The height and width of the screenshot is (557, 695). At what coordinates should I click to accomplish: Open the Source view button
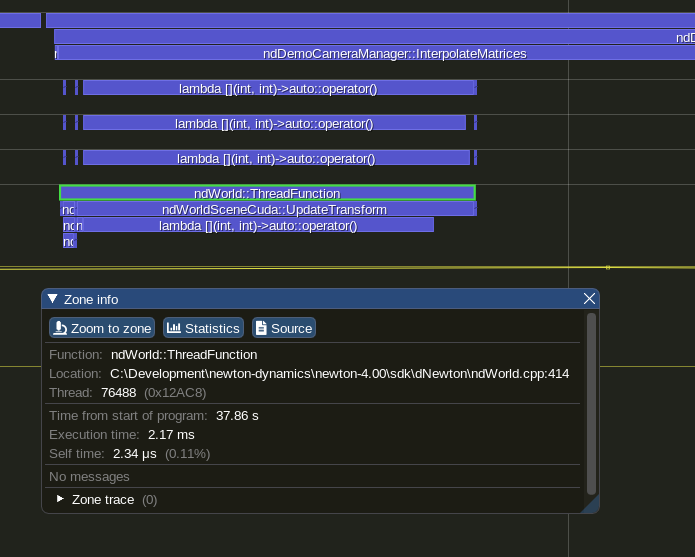tap(283, 328)
